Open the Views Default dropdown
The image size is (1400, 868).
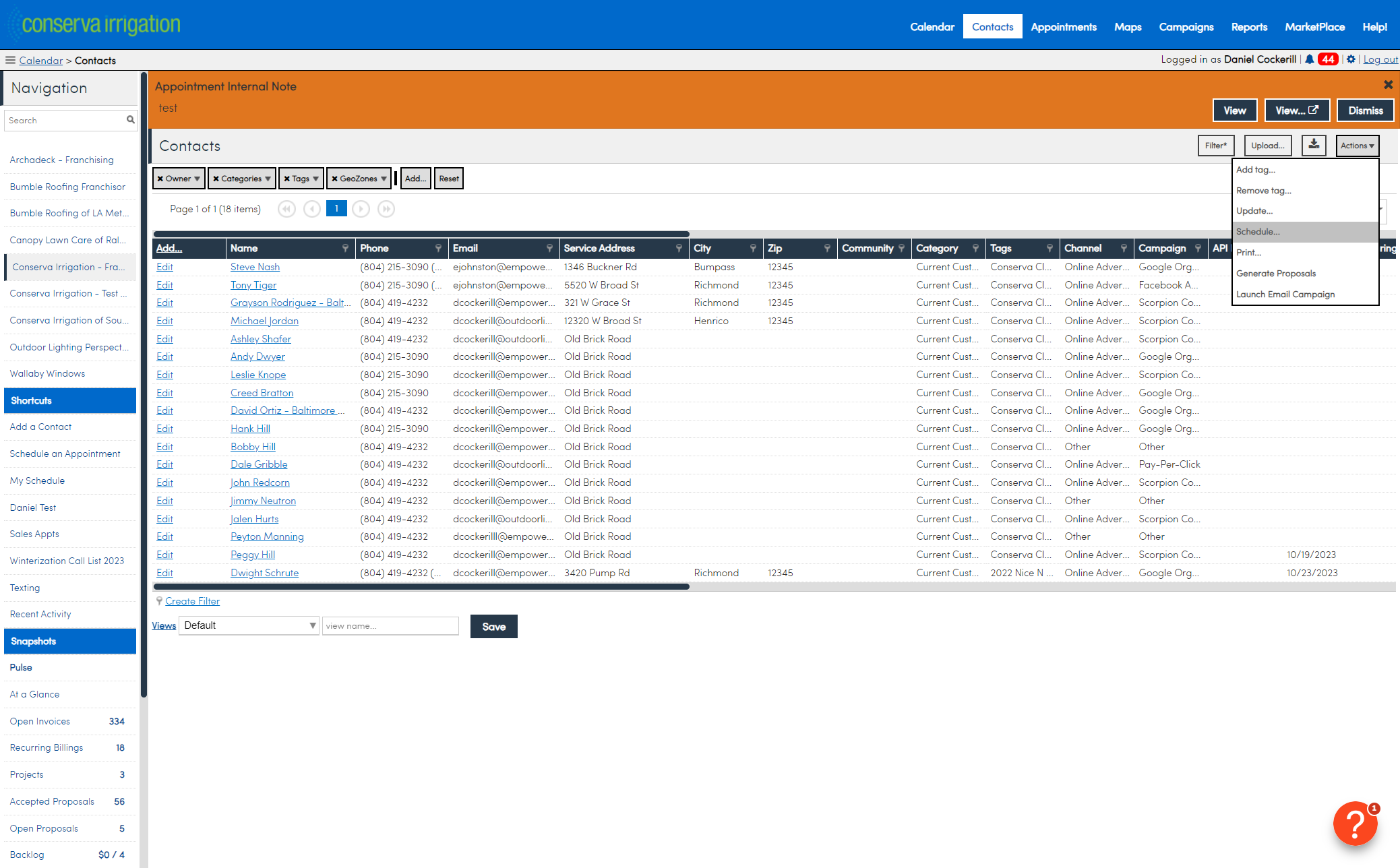[x=249, y=625]
